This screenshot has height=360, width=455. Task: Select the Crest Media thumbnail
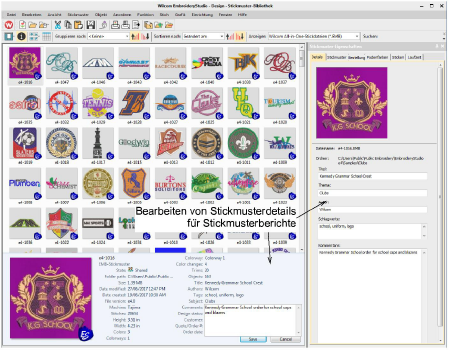tap(207, 63)
